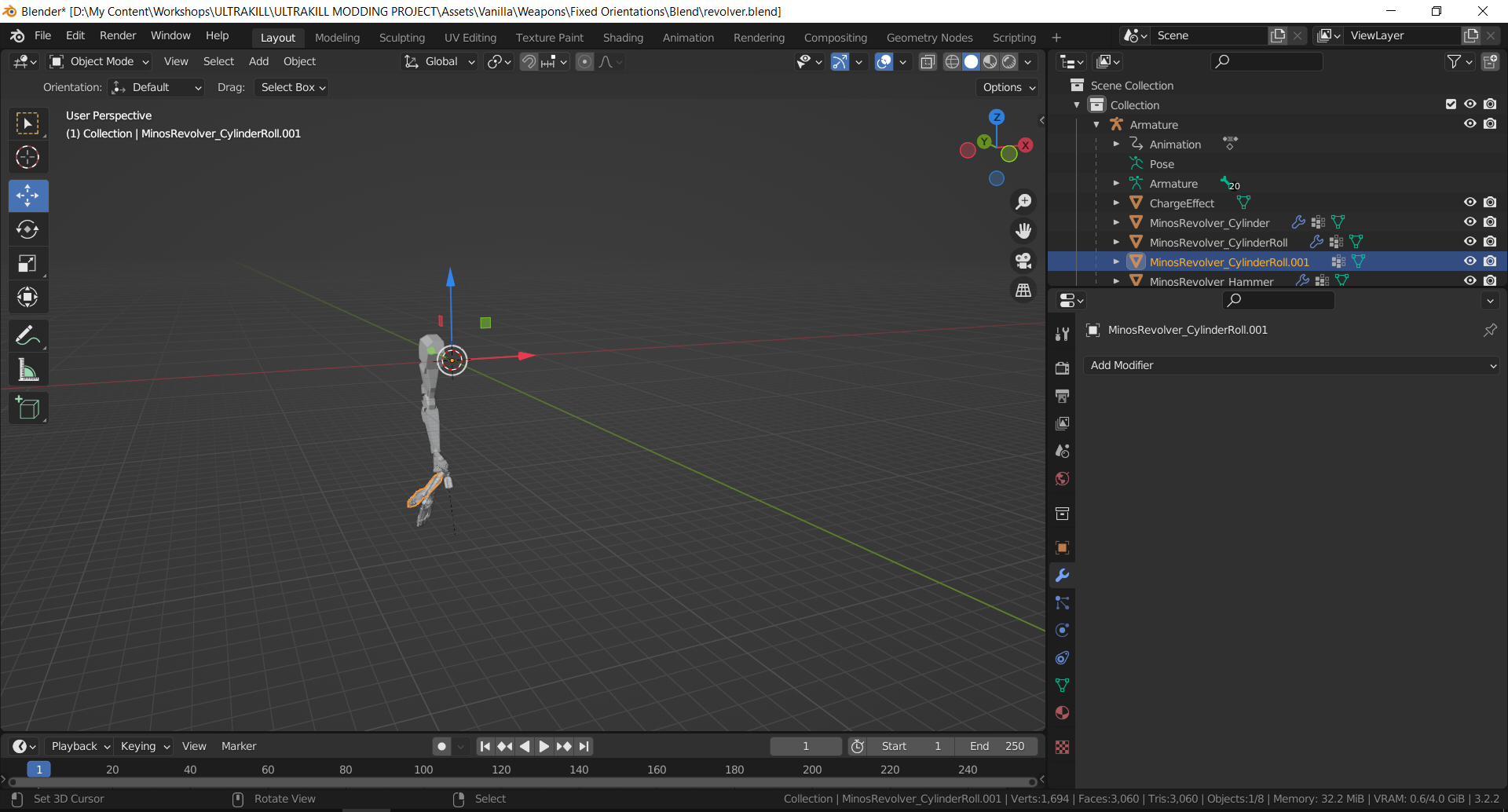1508x812 pixels.
Task: Click the current frame number field
Action: coord(805,747)
